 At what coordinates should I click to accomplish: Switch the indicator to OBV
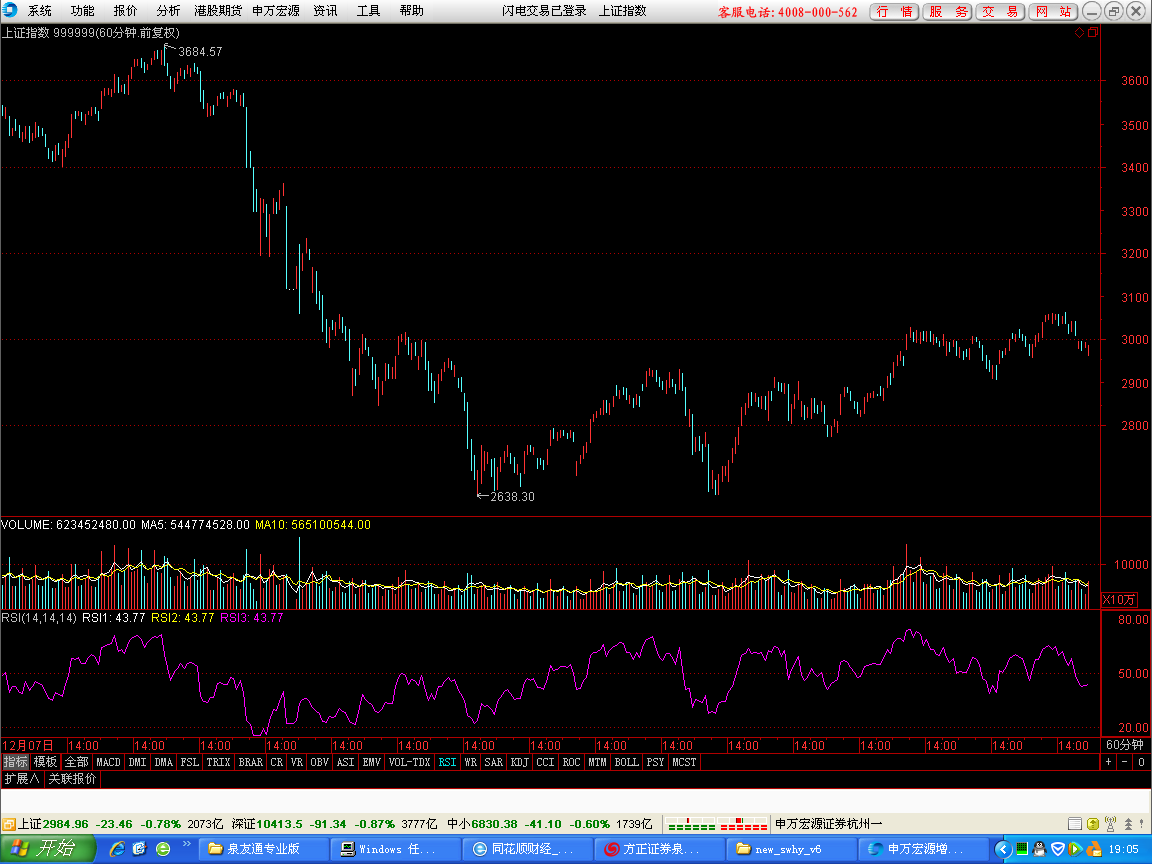pos(320,762)
